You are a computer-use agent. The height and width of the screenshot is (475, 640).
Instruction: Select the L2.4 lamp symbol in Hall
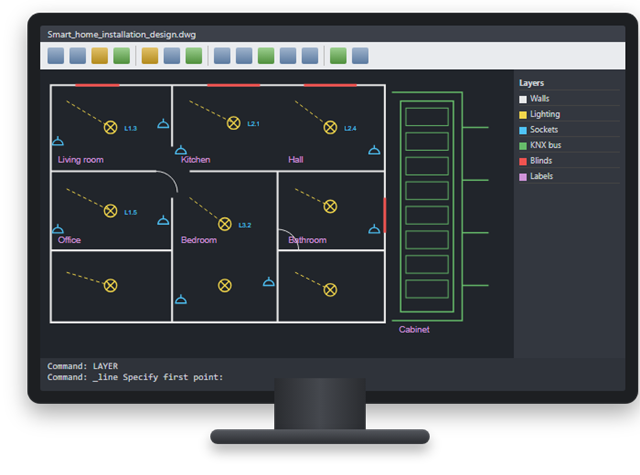coord(330,128)
